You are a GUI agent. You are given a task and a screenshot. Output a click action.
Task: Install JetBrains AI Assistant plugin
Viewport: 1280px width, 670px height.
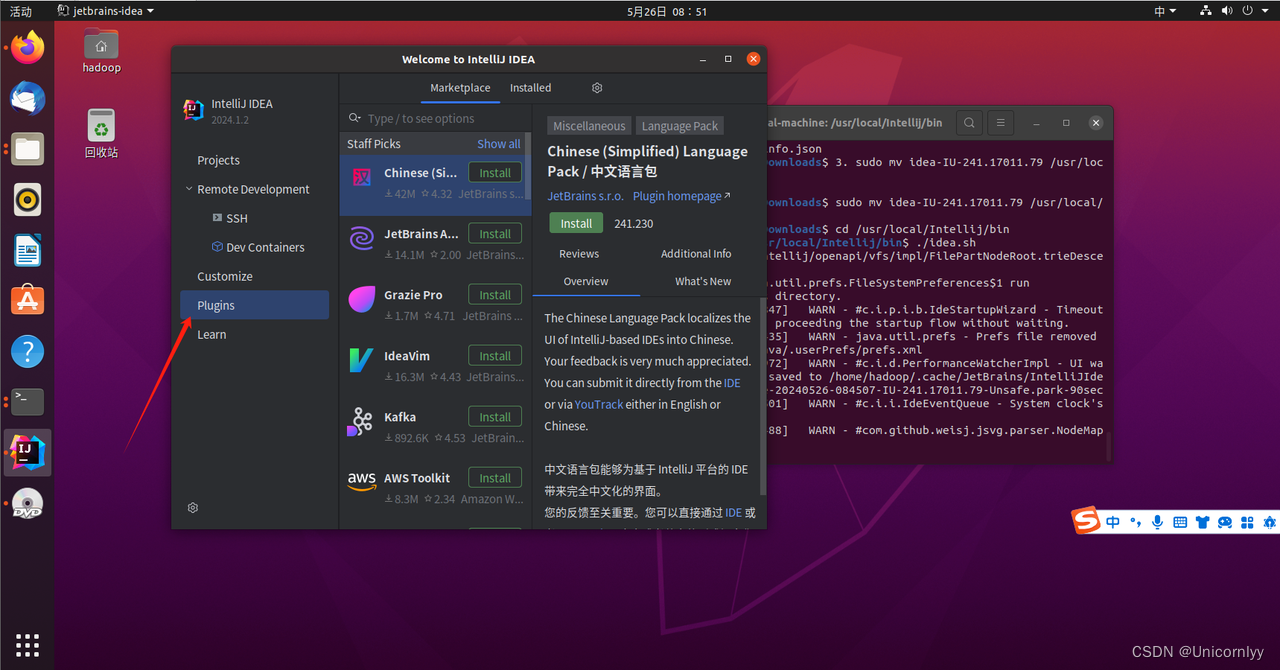[495, 234]
